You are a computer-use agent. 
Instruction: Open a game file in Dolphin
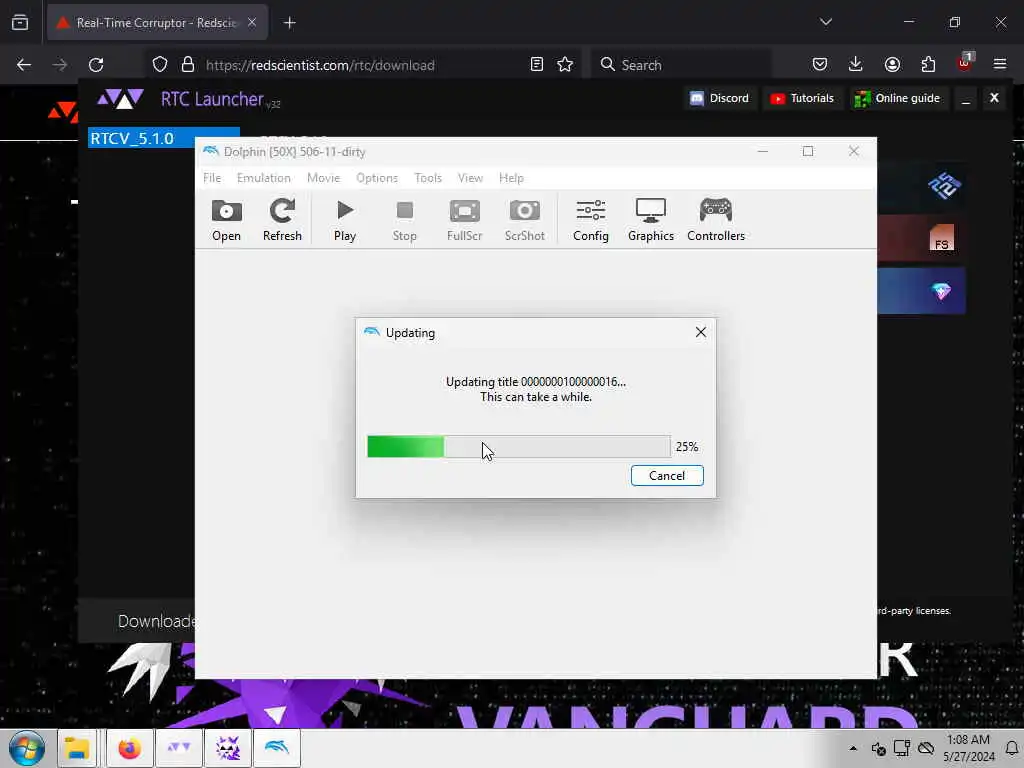click(226, 220)
